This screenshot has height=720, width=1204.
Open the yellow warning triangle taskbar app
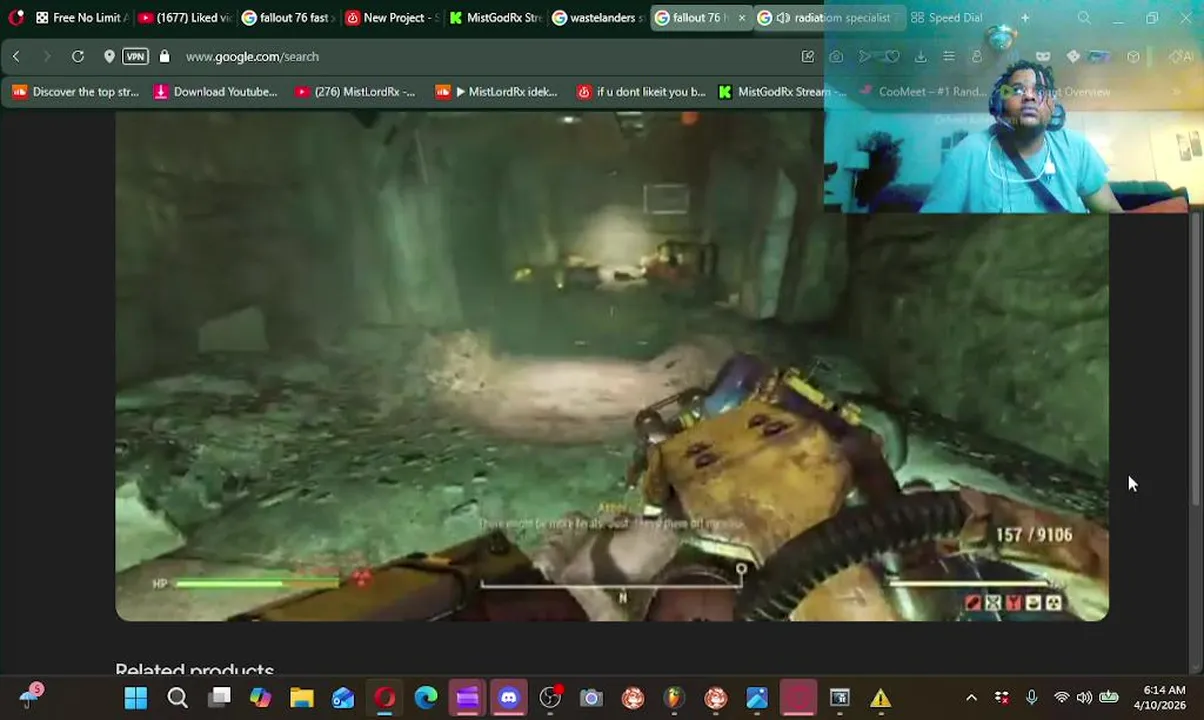click(880, 698)
